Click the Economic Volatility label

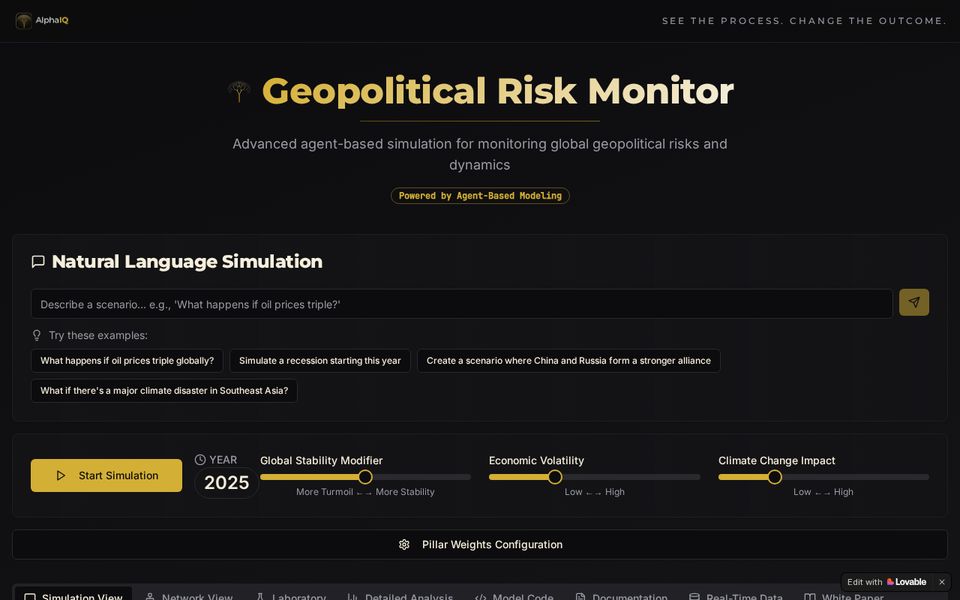click(536, 460)
